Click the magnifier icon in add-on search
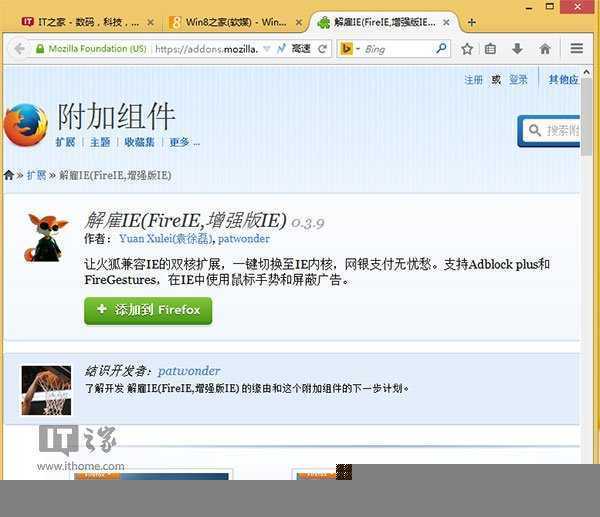 tap(534, 130)
